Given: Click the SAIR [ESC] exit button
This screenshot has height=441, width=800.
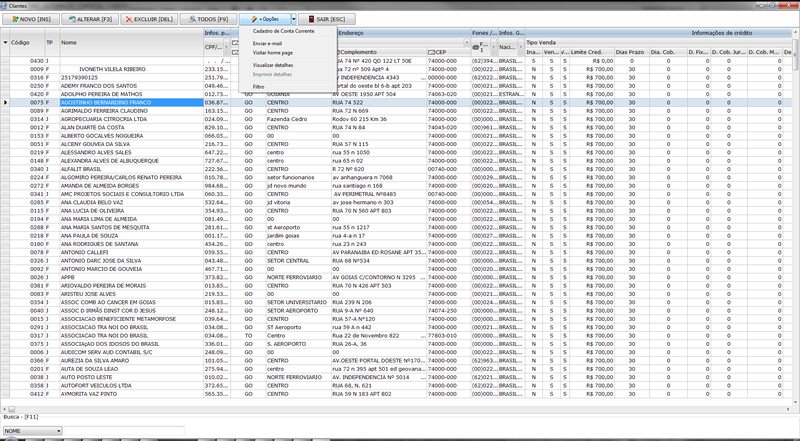Looking at the screenshot, I should 329,19.
